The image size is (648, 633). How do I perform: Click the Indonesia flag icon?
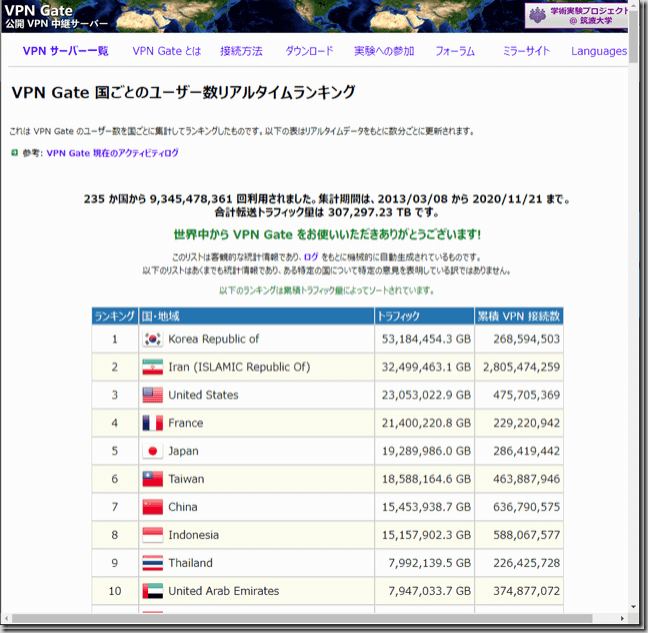[152, 535]
